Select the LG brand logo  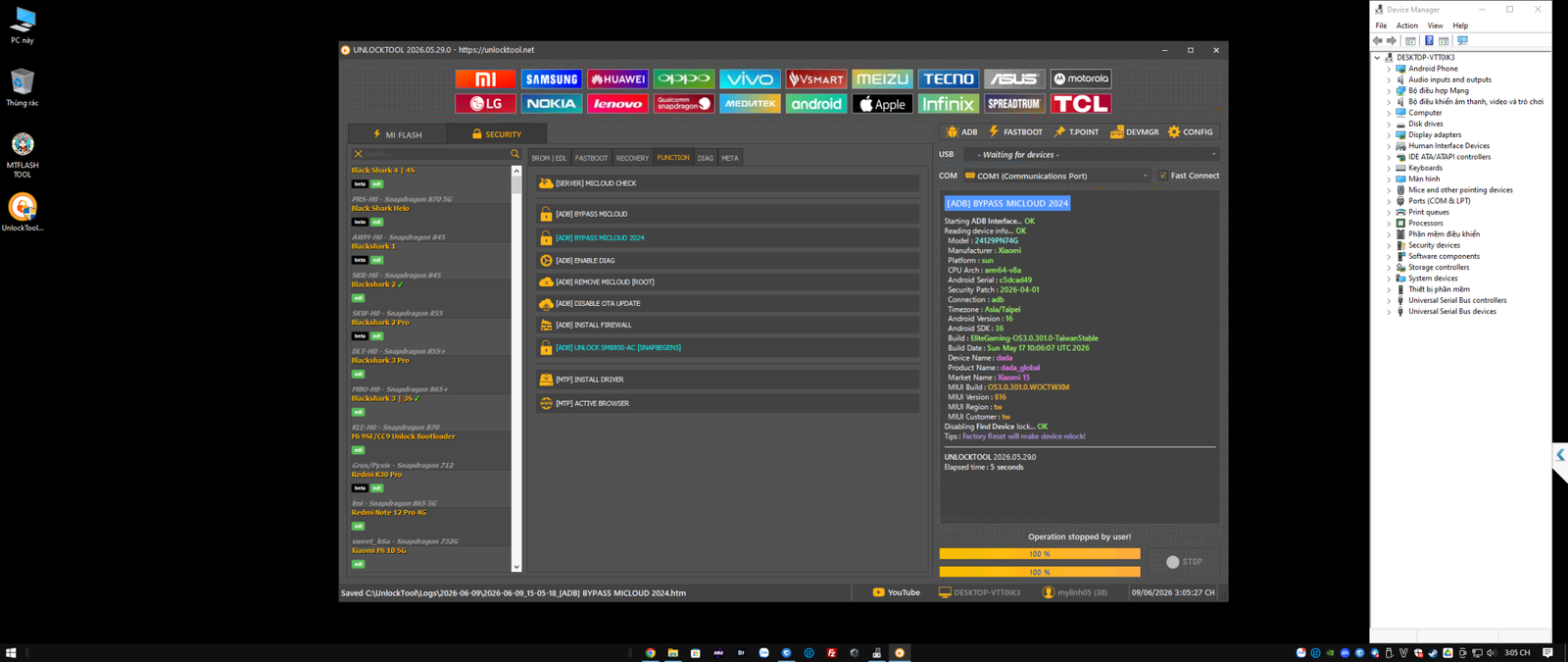click(x=485, y=103)
